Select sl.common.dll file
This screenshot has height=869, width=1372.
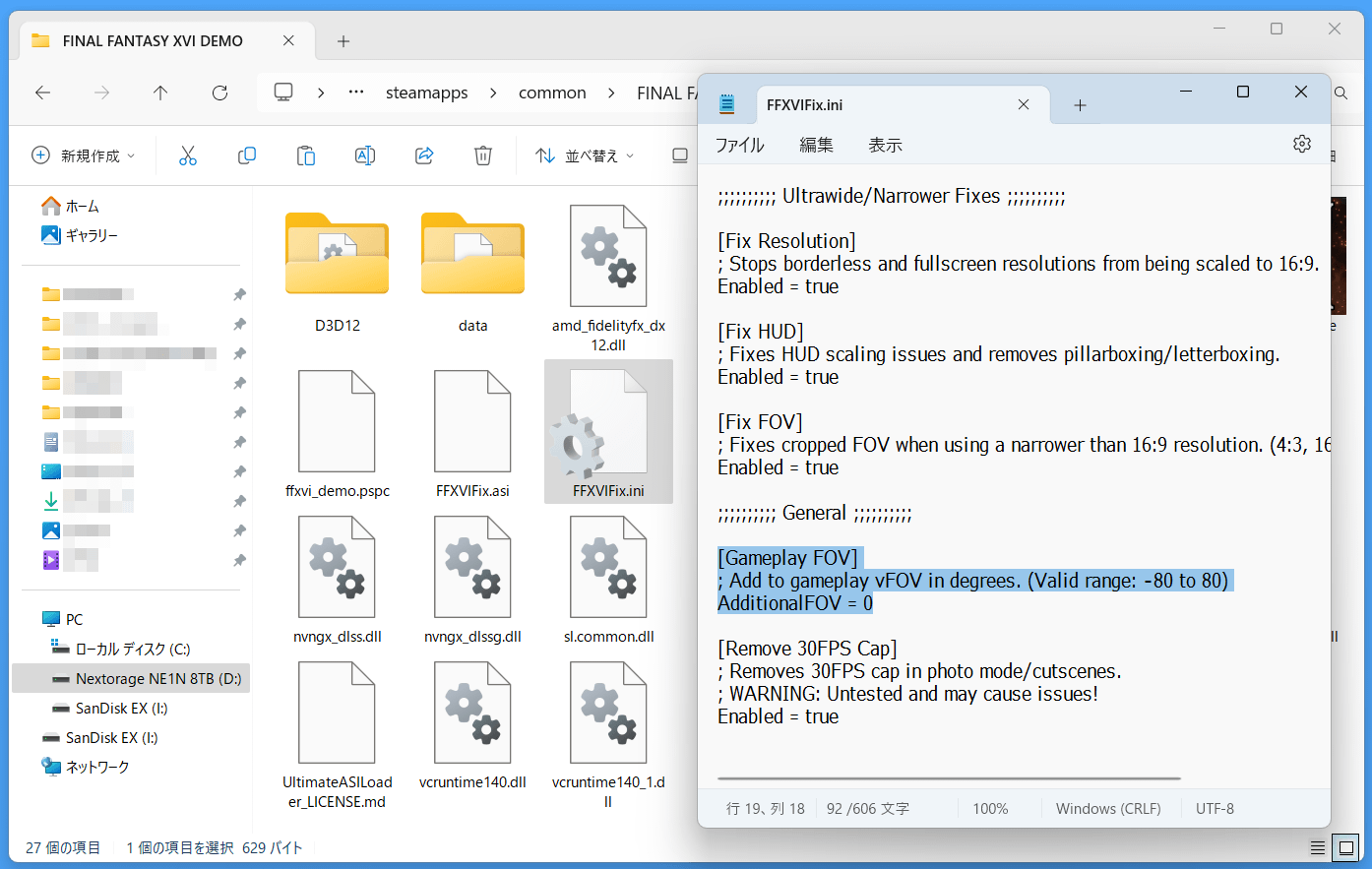[x=608, y=579]
